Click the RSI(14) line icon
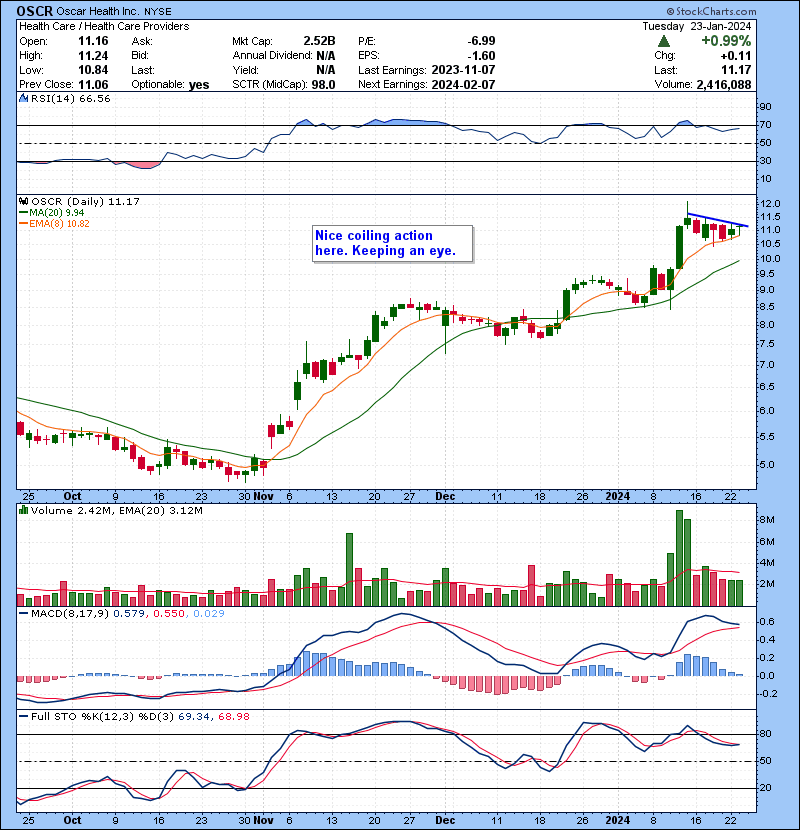This screenshot has height=830, width=800. (24, 98)
